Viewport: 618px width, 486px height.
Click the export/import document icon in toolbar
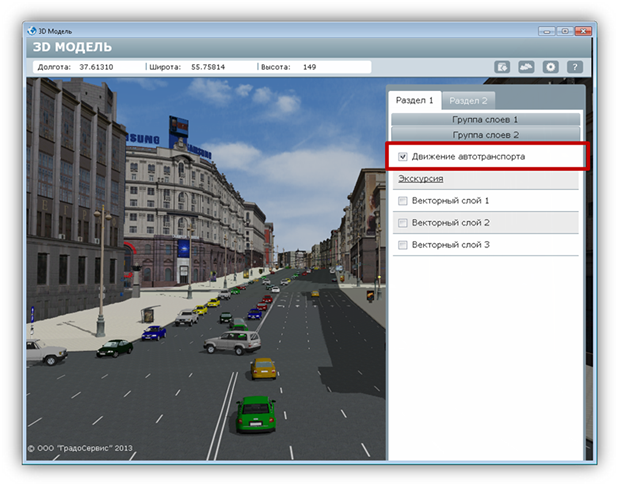[x=503, y=67]
